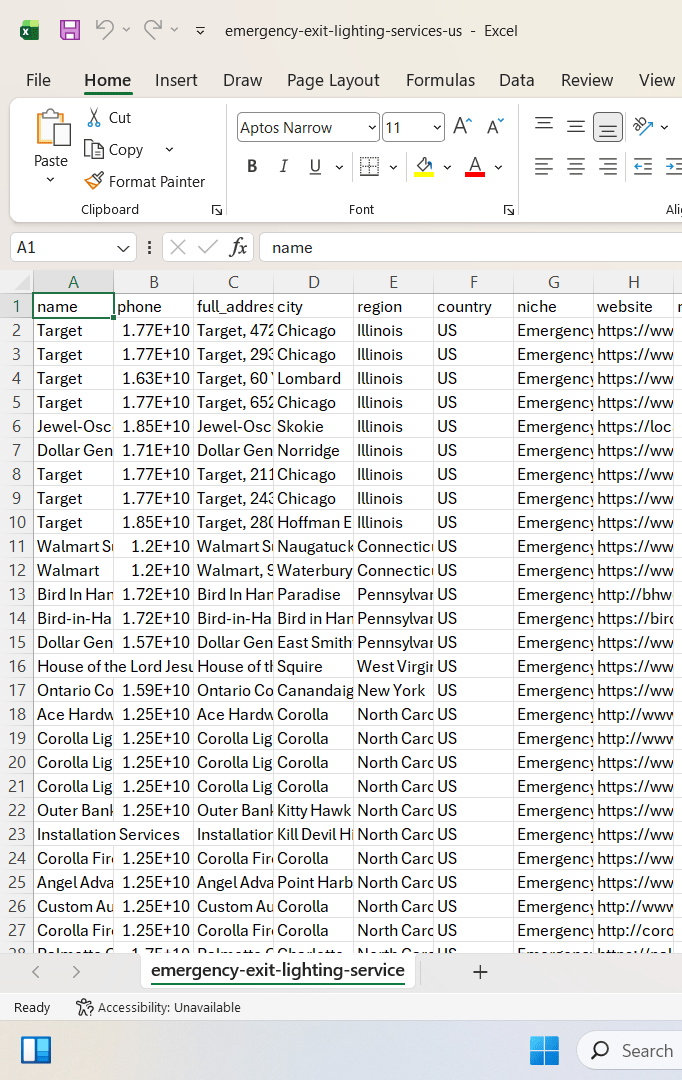Click Cancel X in formula bar

[178, 247]
